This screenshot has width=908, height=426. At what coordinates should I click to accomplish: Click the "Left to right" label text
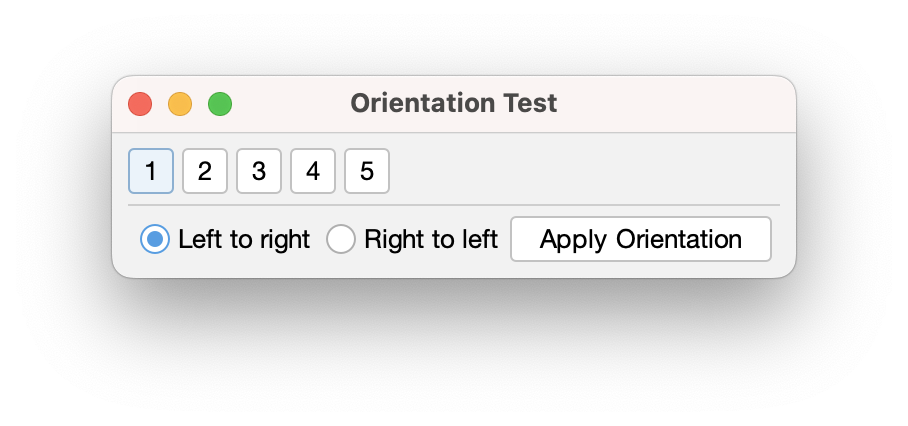pos(244,240)
